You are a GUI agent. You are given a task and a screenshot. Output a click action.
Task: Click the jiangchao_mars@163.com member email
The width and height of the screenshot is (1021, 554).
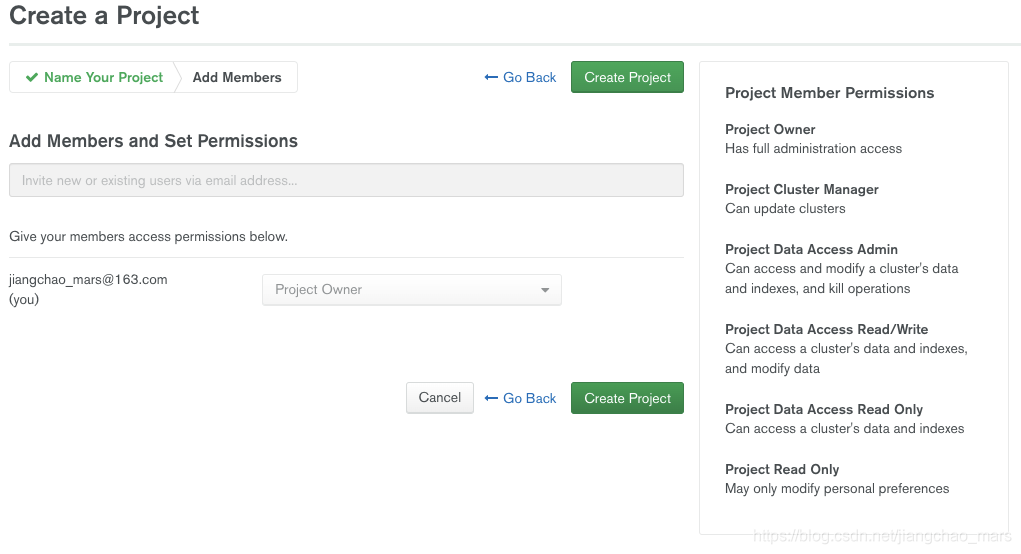(88, 280)
